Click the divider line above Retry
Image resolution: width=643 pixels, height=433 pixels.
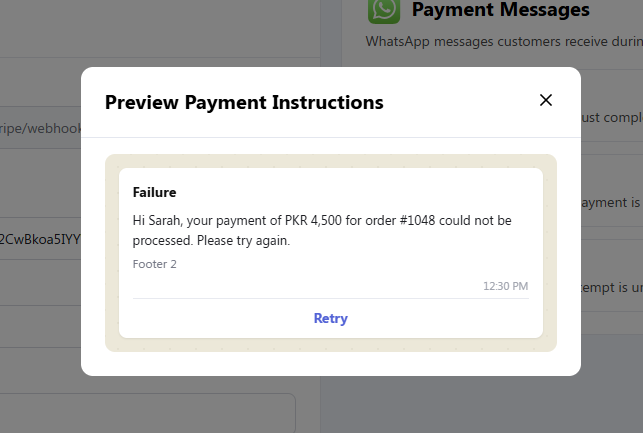click(x=331, y=299)
